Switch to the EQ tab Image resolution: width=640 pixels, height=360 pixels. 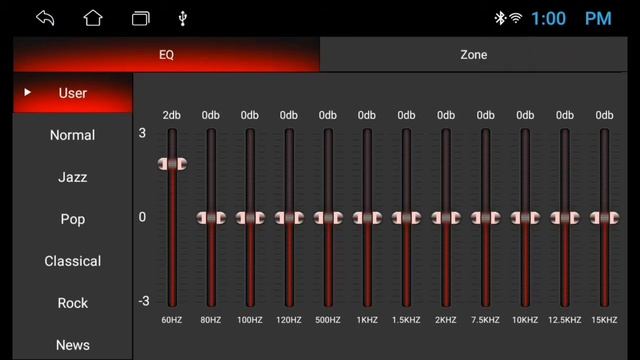[167, 55]
